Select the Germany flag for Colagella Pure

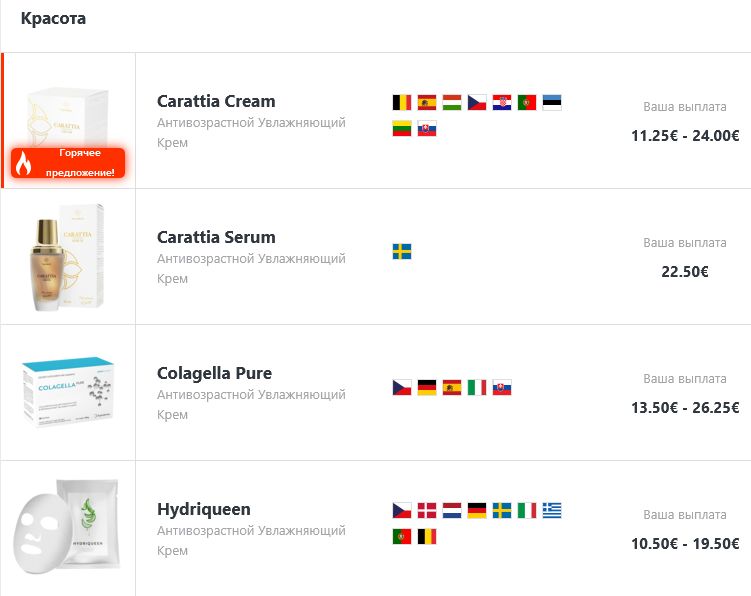tap(427, 387)
